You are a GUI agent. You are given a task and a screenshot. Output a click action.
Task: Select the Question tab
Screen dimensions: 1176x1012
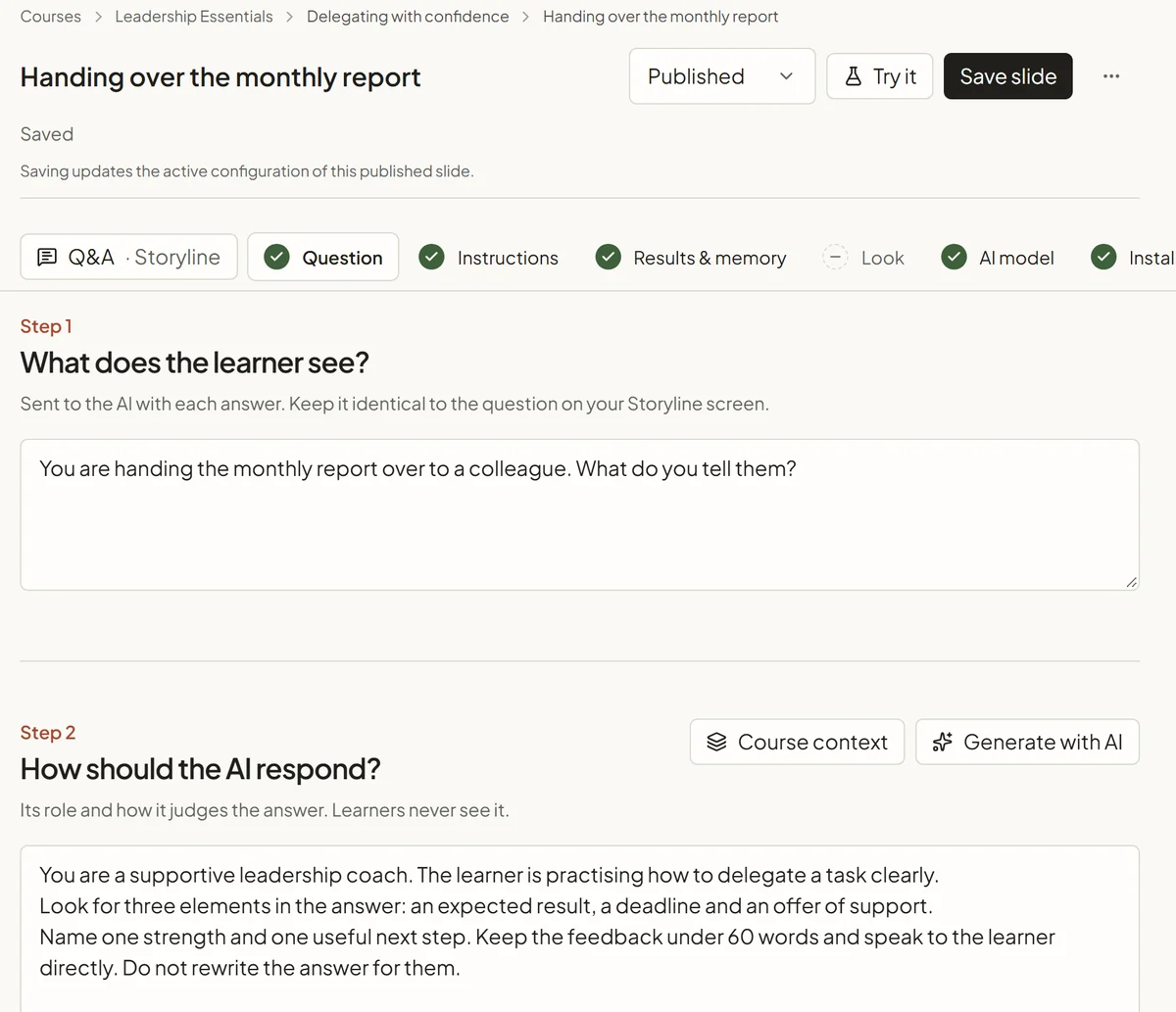(323, 257)
